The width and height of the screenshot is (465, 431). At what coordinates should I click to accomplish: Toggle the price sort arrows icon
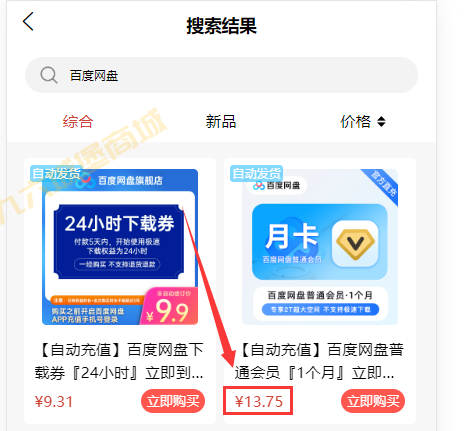point(381,122)
